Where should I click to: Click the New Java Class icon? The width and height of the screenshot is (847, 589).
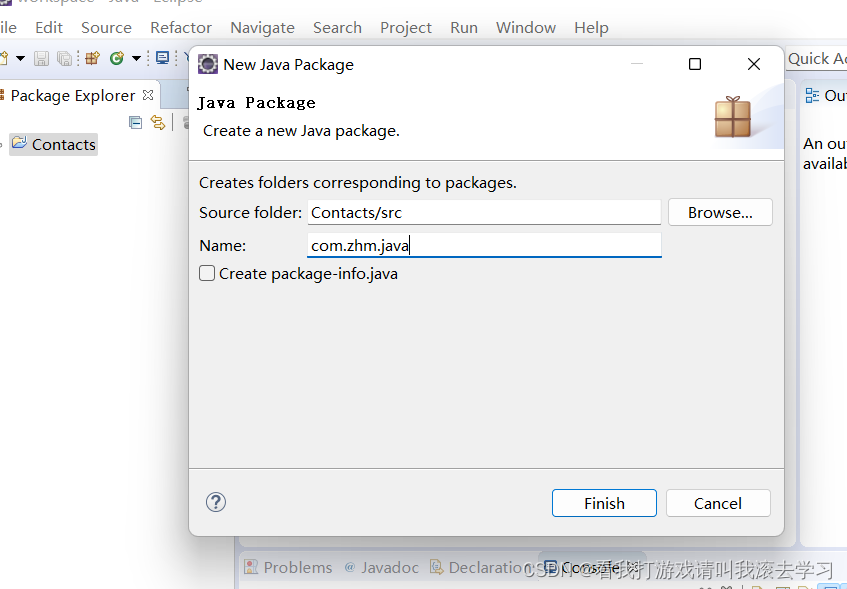(117, 59)
